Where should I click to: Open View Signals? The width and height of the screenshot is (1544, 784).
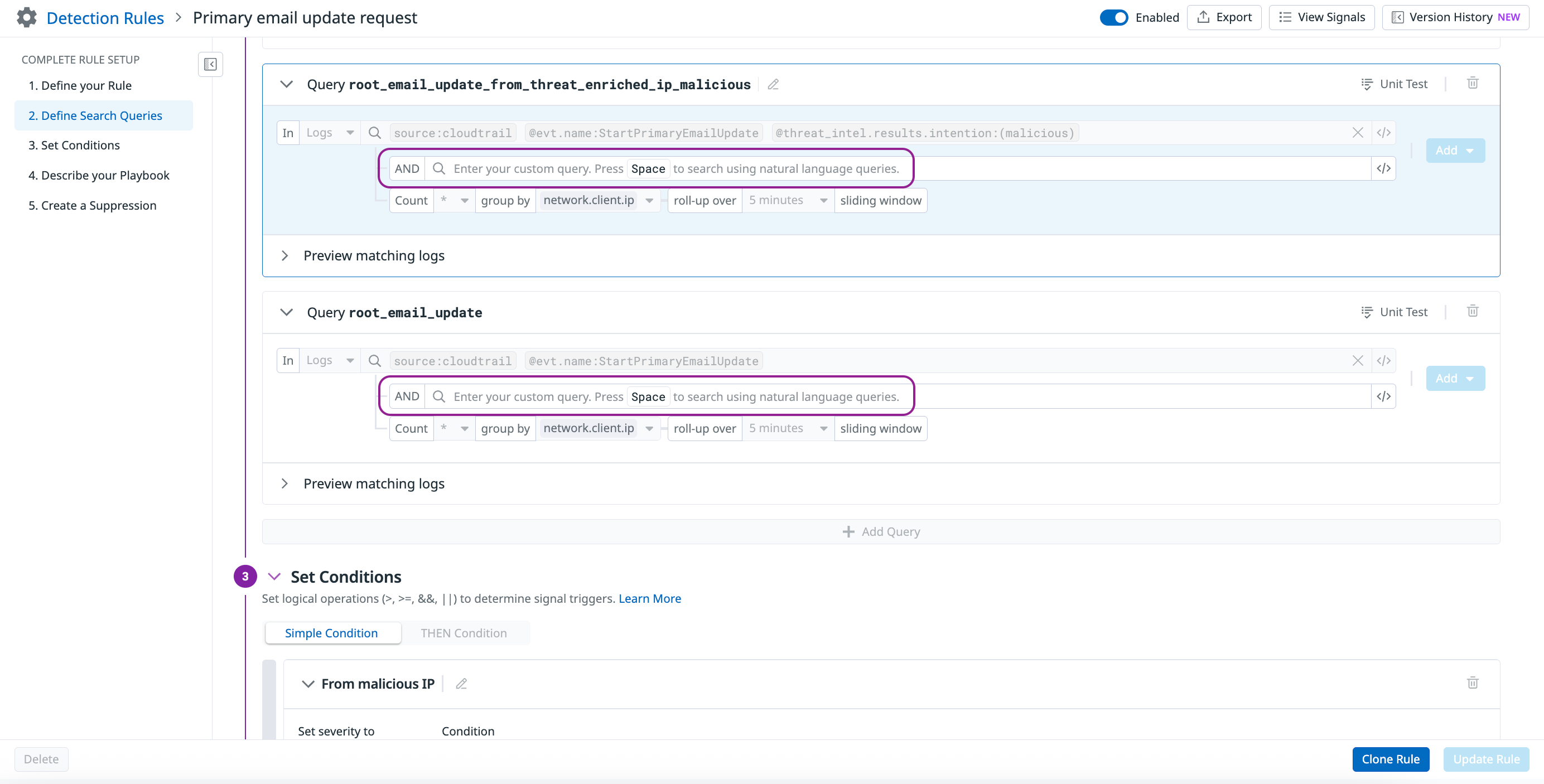(1321, 17)
